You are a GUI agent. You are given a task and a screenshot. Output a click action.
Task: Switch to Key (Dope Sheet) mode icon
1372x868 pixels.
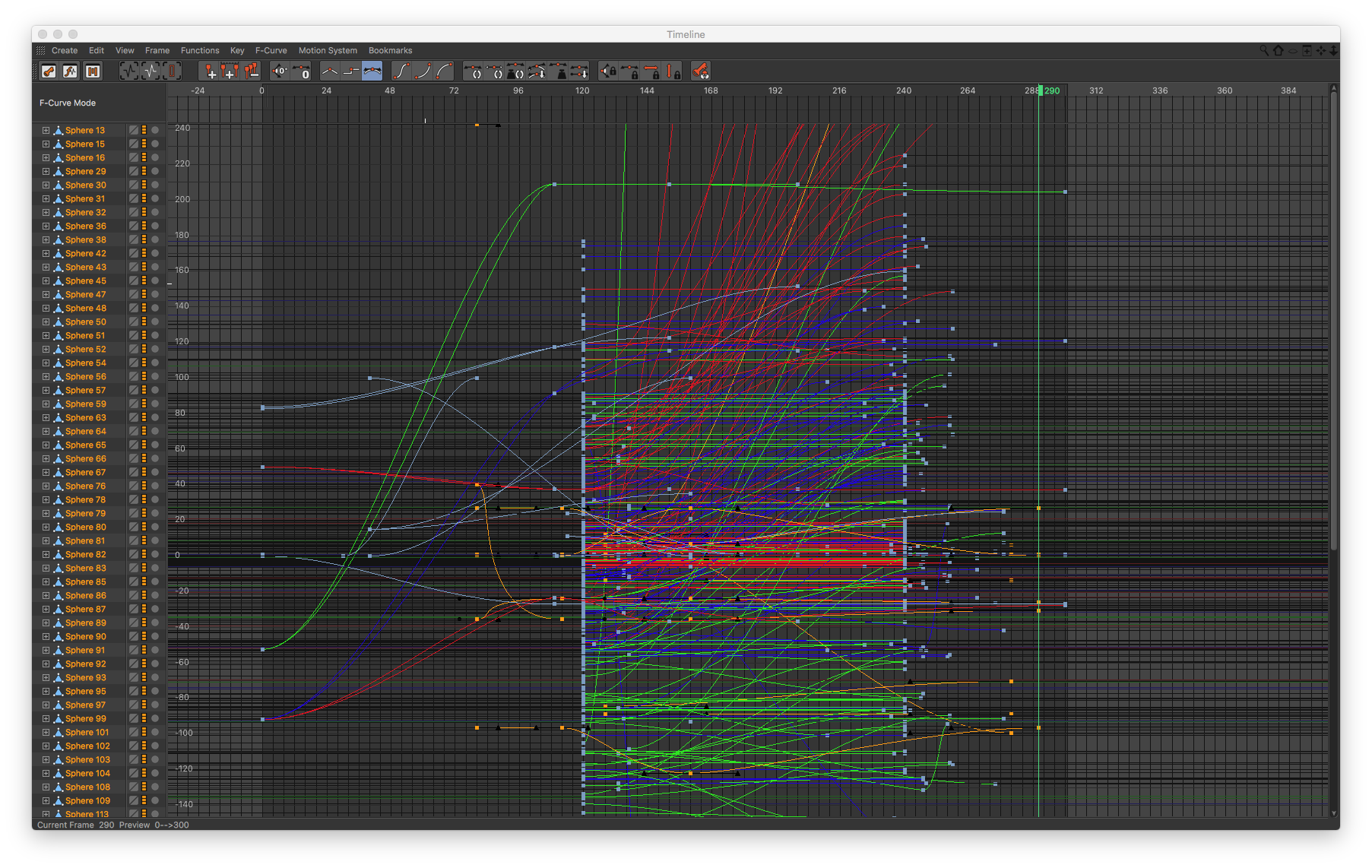[49, 71]
